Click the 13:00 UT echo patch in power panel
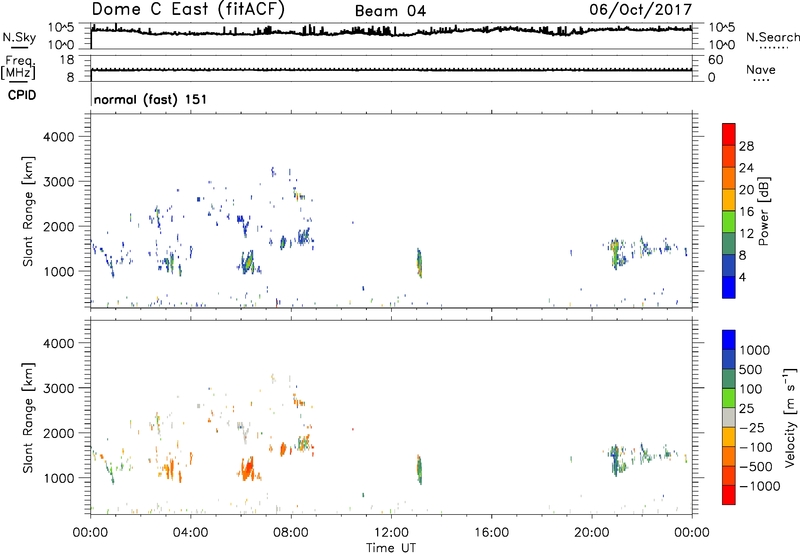 tap(419, 263)
